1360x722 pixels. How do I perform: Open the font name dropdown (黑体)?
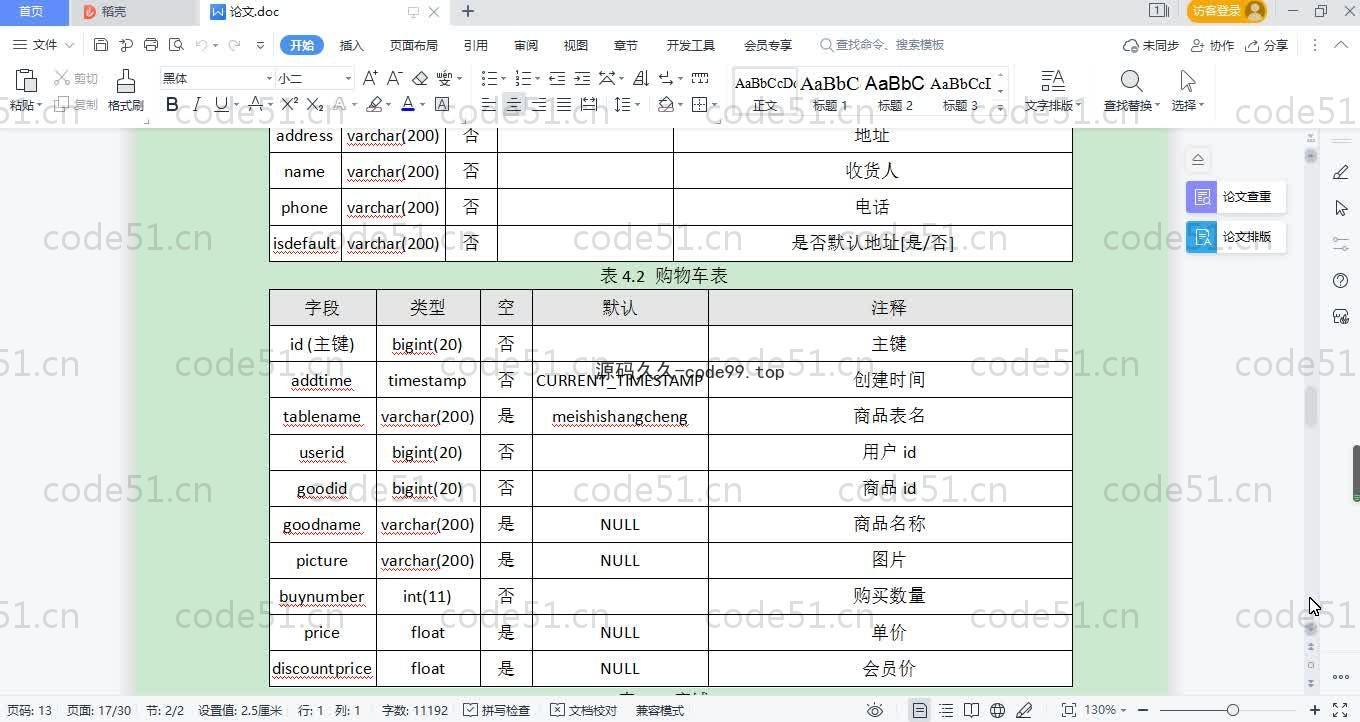tap(269, 78)
